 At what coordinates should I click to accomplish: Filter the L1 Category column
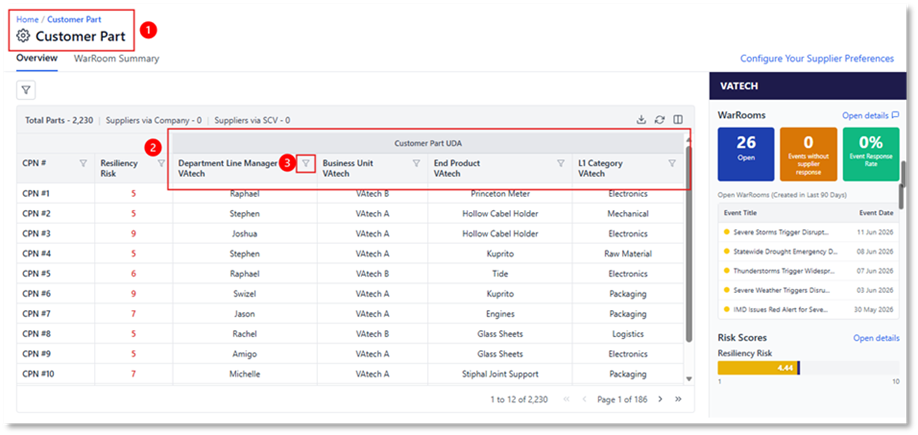pyautogui.click(x=672, y=163)
